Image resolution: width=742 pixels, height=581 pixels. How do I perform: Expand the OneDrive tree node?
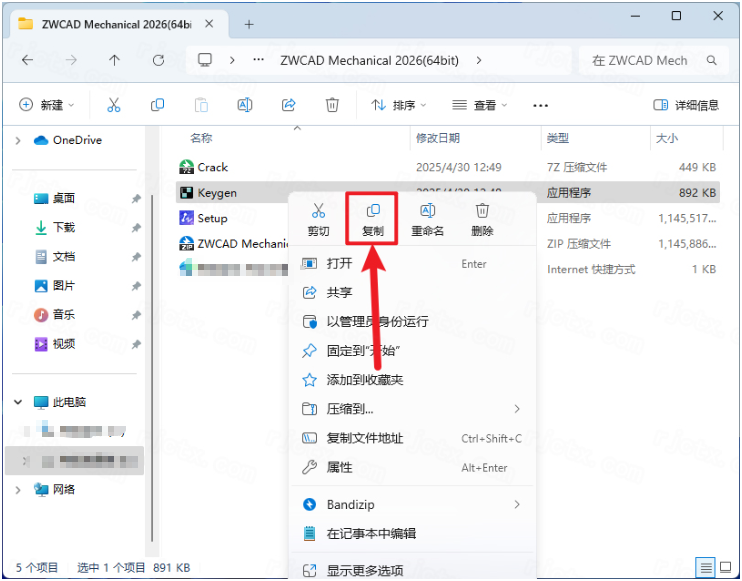(x=18, y=140)
